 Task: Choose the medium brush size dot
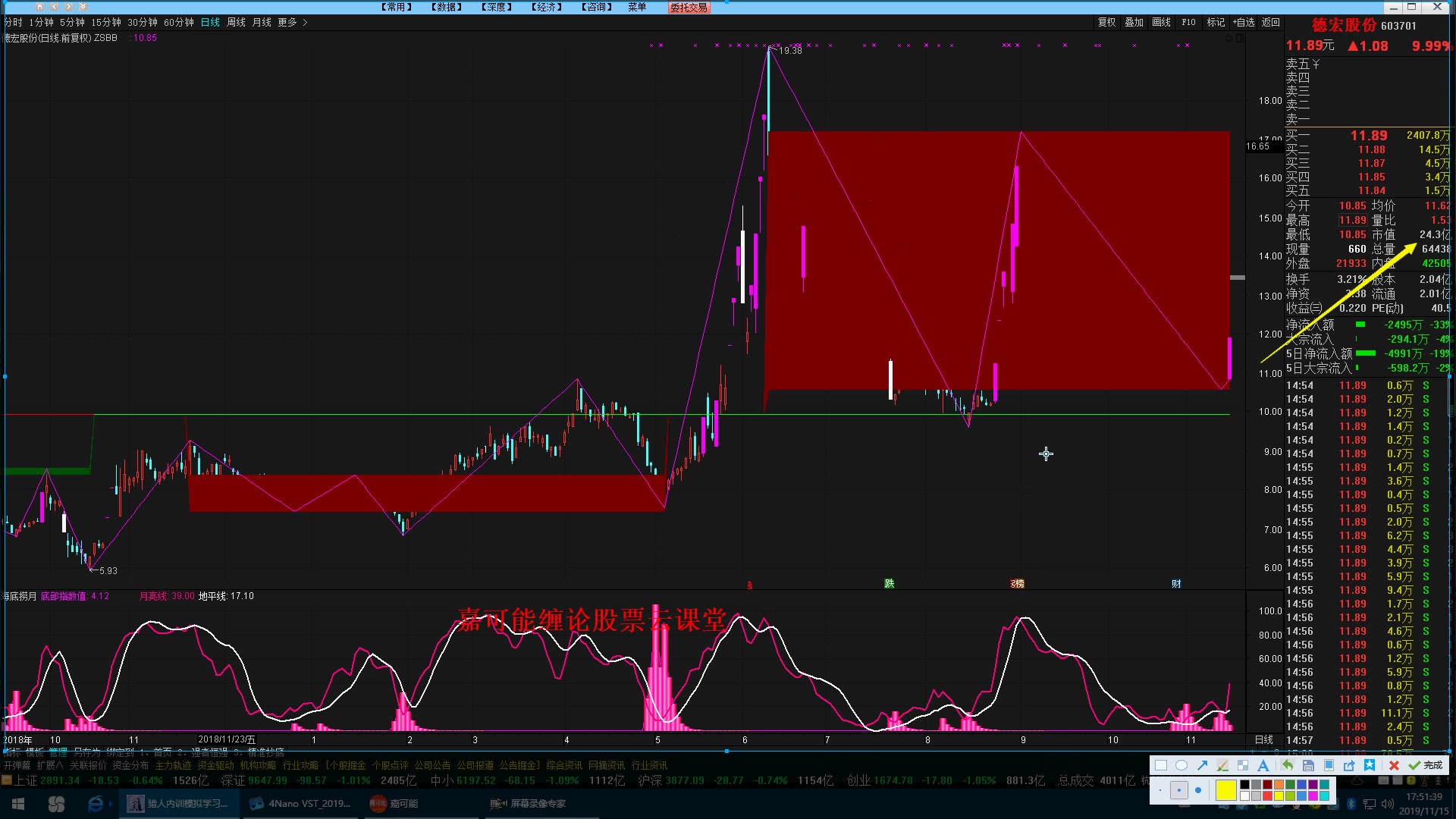tap(1179, 790)
